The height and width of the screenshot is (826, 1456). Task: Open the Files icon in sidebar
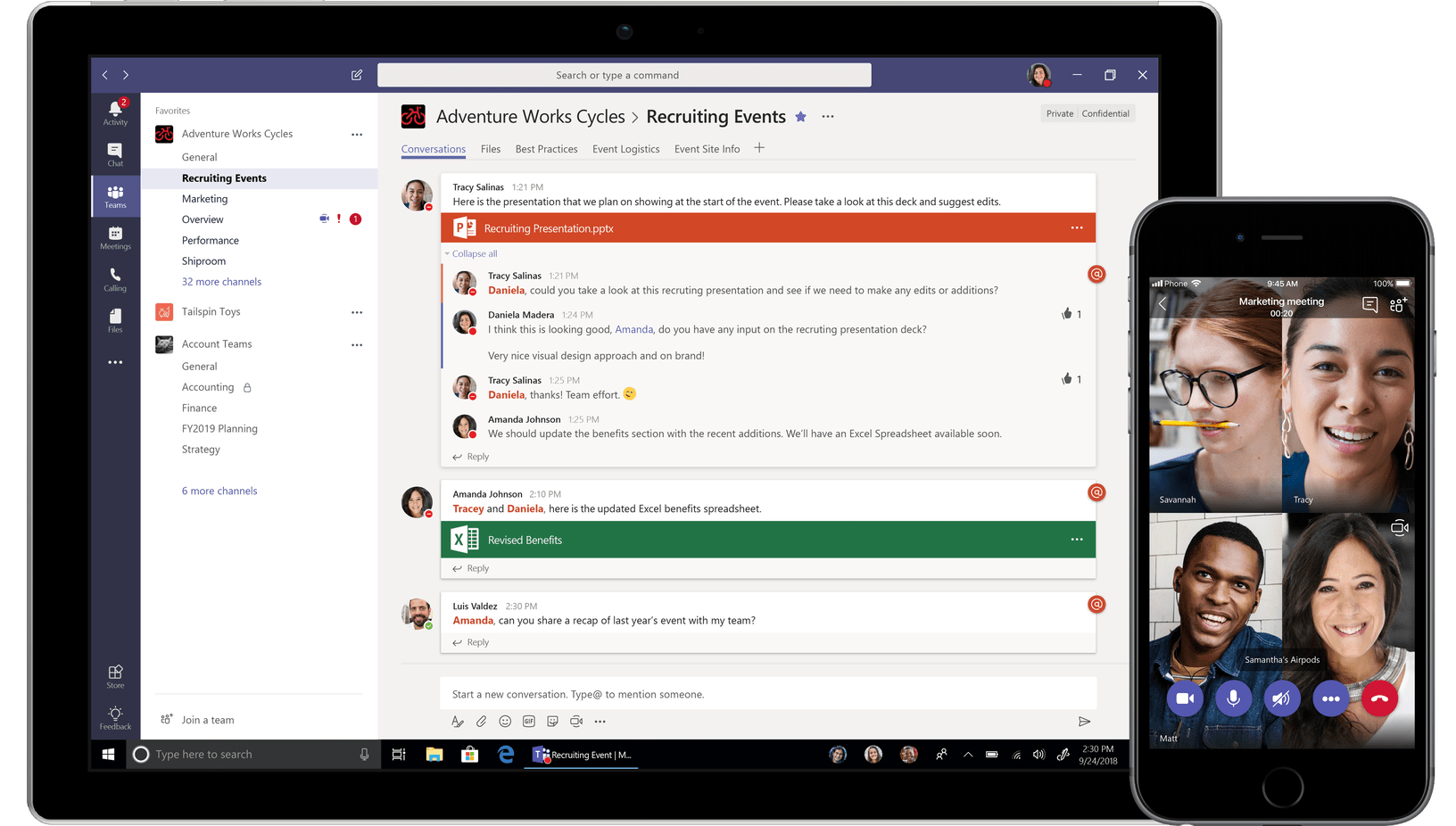point(115,320)
